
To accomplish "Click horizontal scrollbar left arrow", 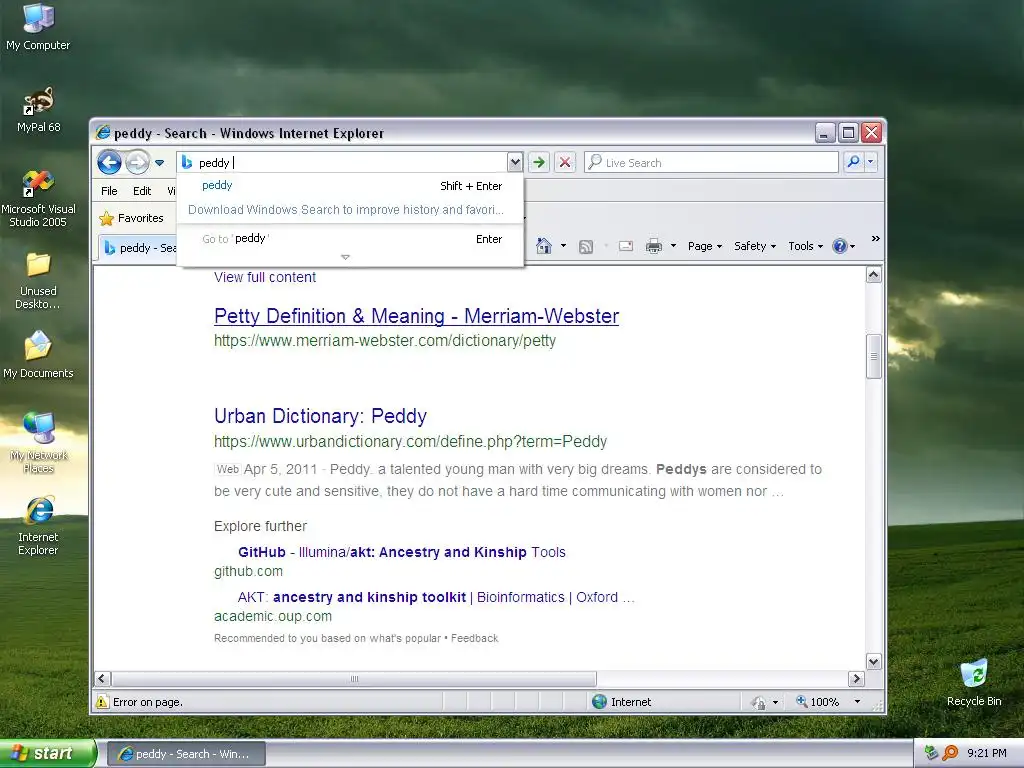I will coord(103,679).
